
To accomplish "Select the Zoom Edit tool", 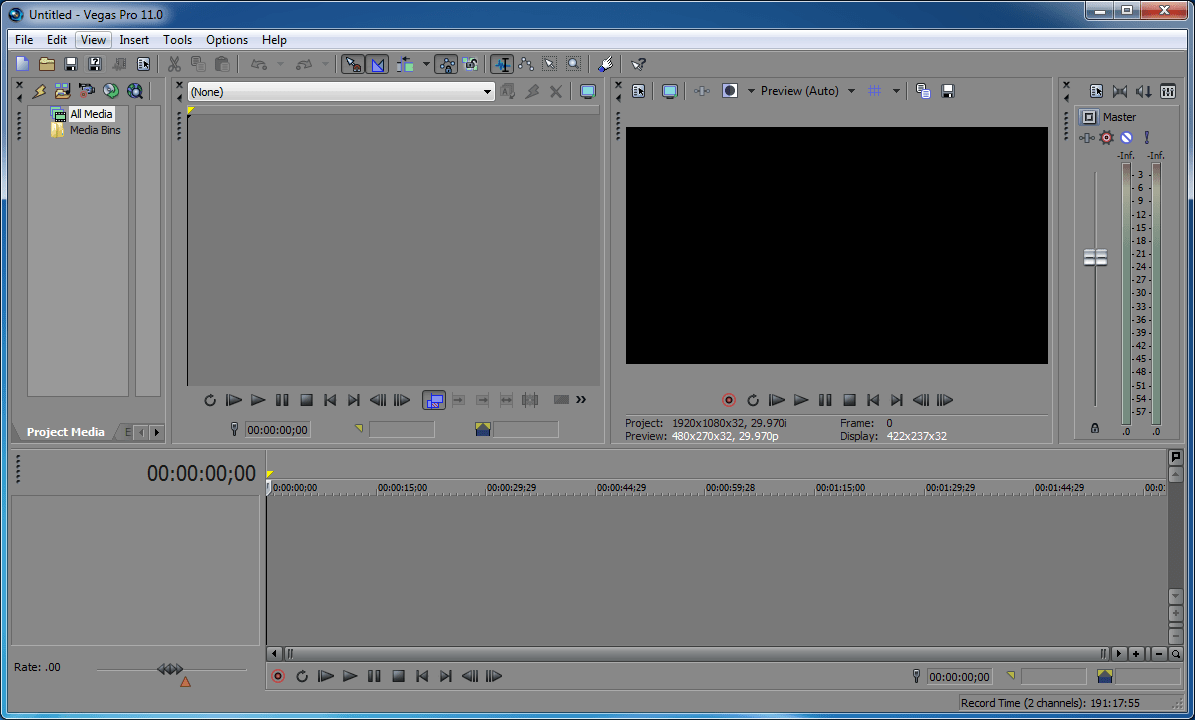I will pyautogui.click(x=573, y=65).
